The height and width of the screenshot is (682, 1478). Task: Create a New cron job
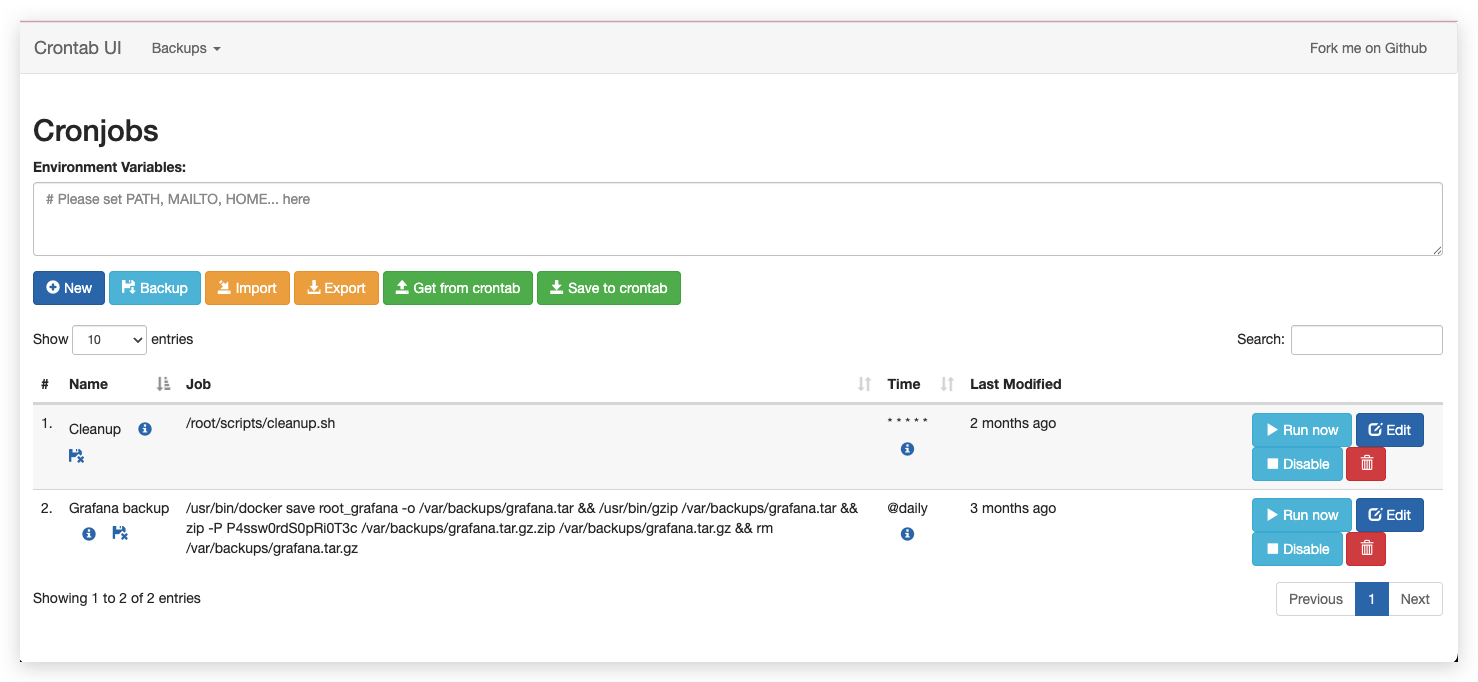coord(69,288)
